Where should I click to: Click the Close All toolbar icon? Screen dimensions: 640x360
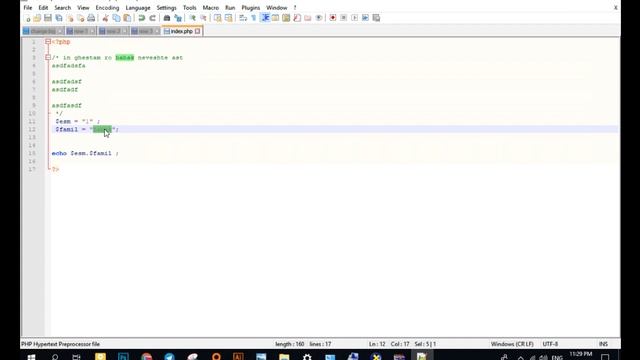coord(80,18)
